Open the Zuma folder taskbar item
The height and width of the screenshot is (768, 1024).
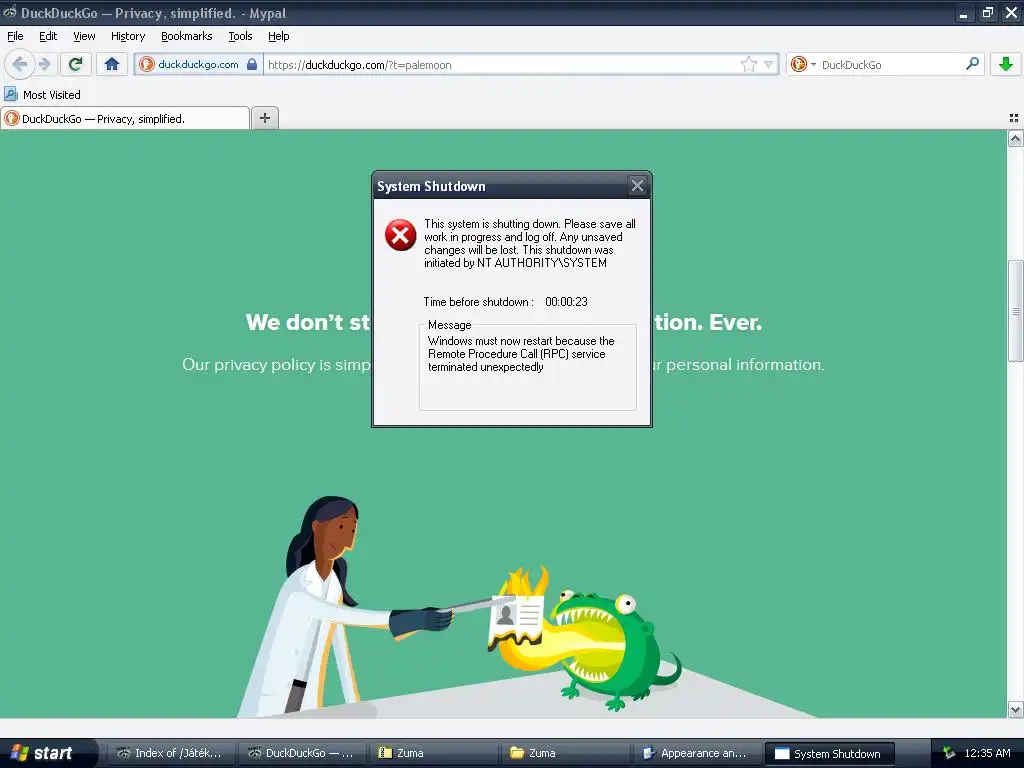coord(565,753)
